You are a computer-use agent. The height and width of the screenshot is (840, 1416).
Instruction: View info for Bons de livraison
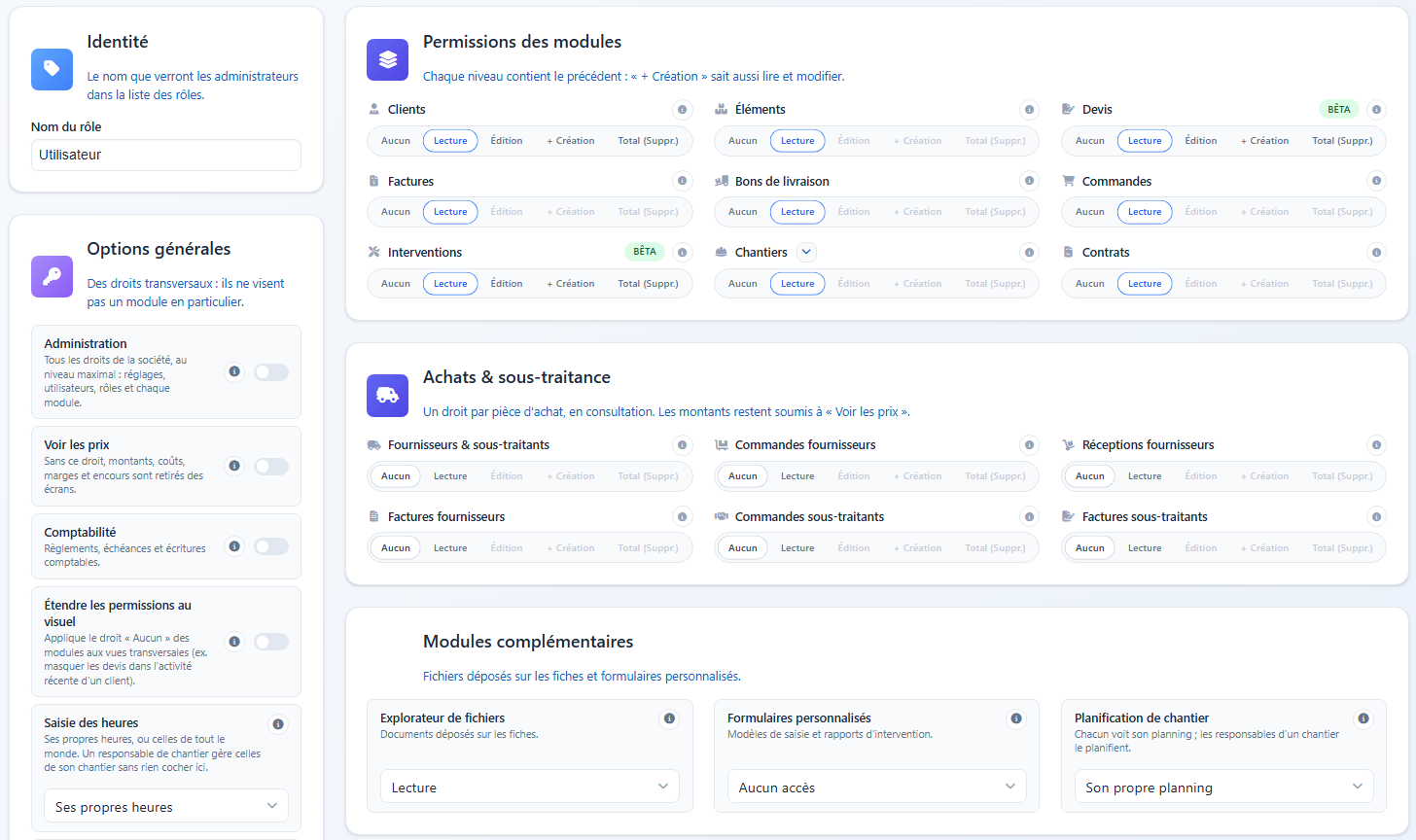point(1029,181)
